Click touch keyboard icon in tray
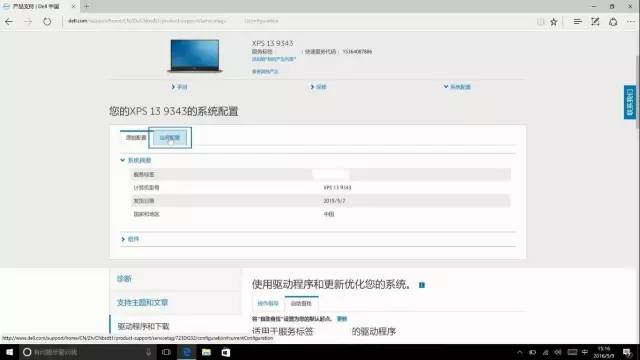The width and height of the screenshot is (640, 360). (x=572, y=352)
